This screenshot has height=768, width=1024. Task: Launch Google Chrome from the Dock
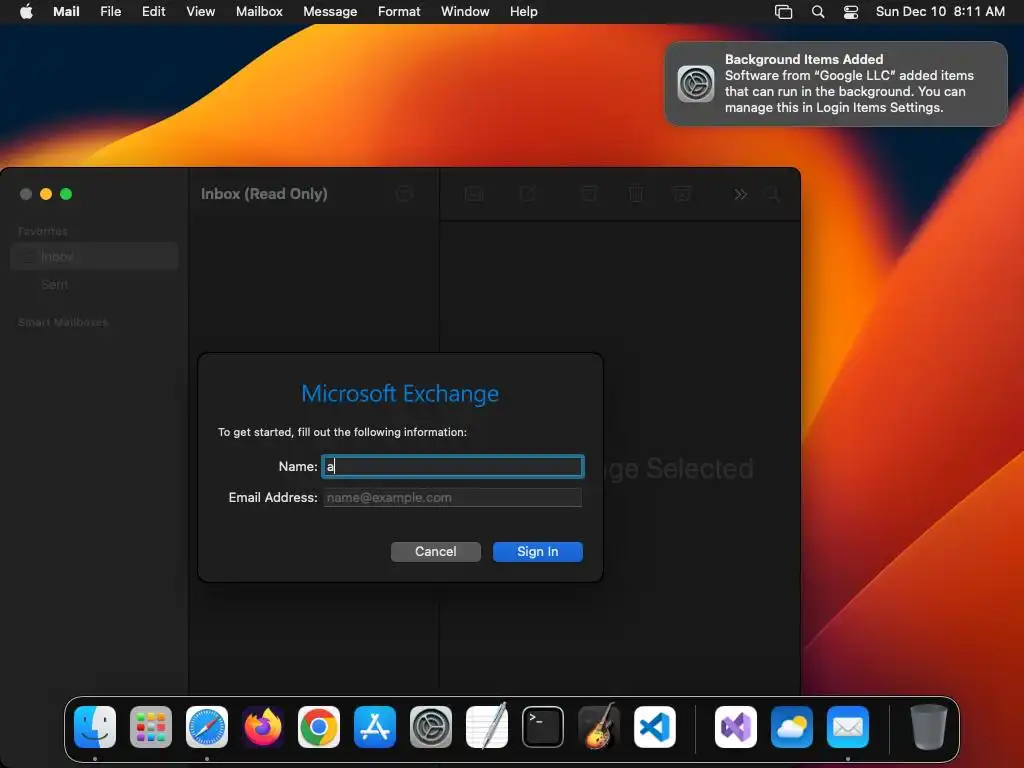click(x=319, y=727)
